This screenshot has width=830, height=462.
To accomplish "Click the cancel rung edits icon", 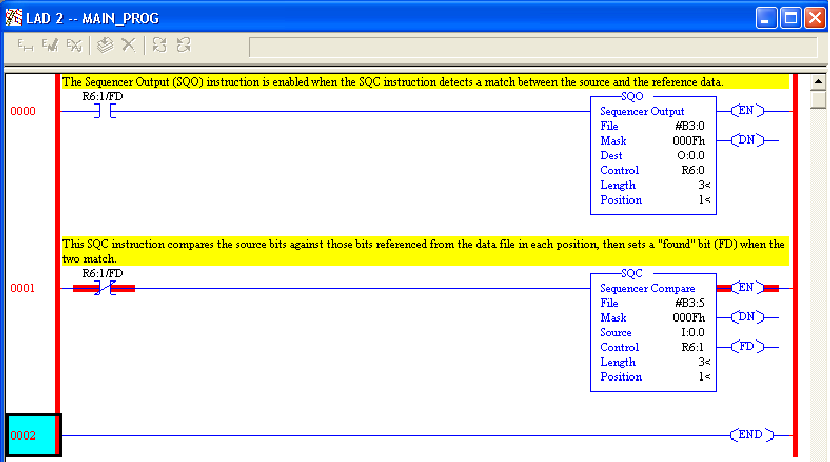I will [x=75, y=46].
